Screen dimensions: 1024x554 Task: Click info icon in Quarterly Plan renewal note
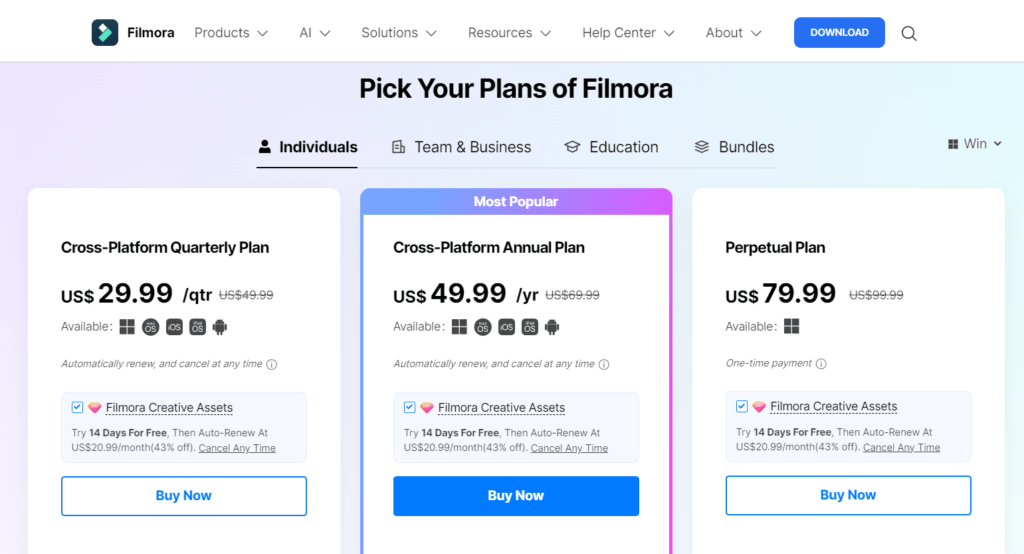click(x=272, y=365)
